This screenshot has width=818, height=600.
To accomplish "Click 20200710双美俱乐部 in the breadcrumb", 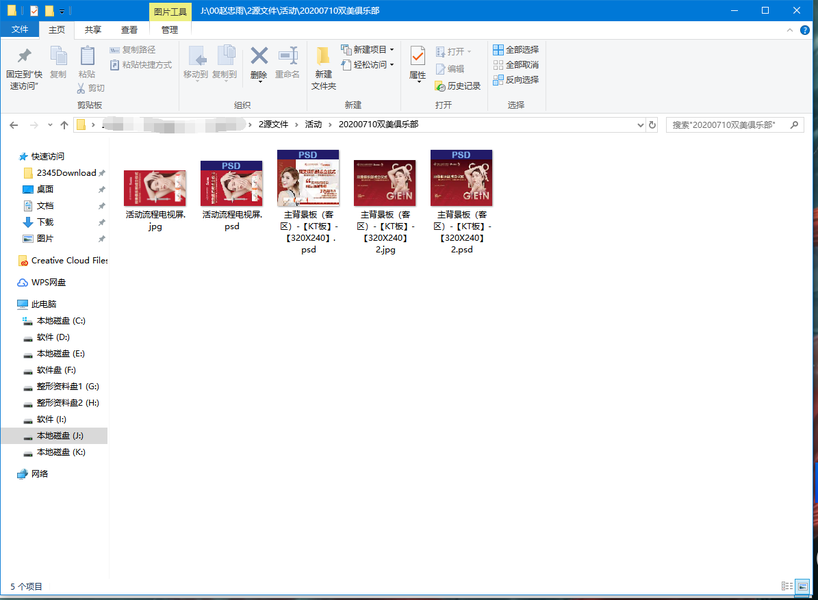I will point(378,124).
